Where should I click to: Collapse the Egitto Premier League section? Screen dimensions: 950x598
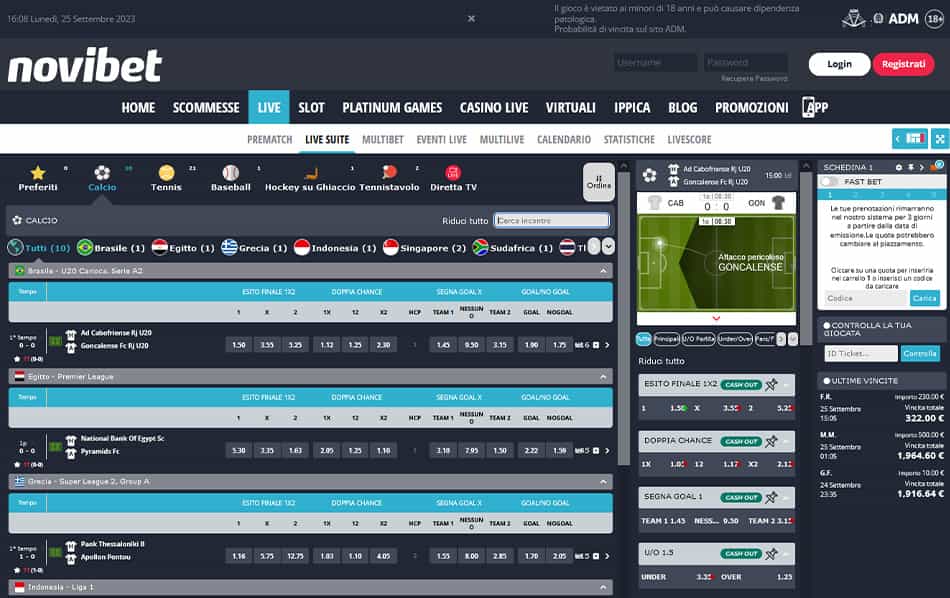pyautogui.click(x=603, y=377)
